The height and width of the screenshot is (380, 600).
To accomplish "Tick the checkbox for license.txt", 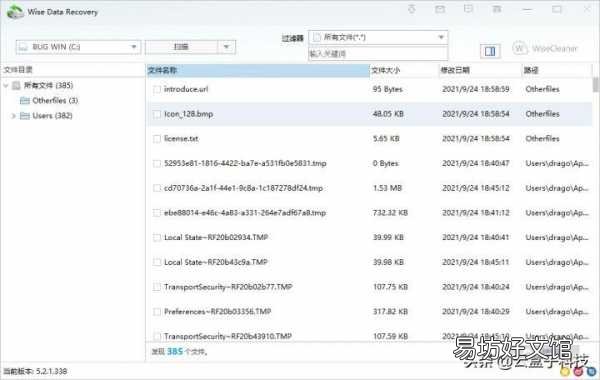I will [157, 139].
